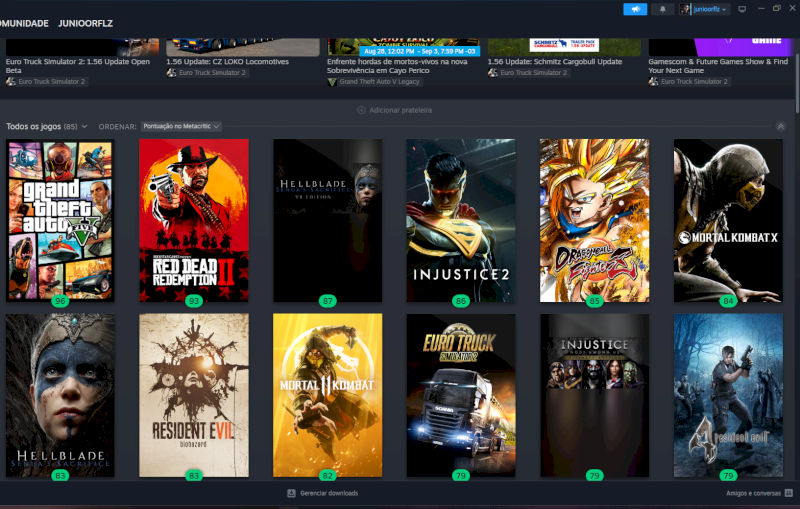
Task: Click the plus icon beside Adicionar prateleira
Action: click(x=362, y=110)
